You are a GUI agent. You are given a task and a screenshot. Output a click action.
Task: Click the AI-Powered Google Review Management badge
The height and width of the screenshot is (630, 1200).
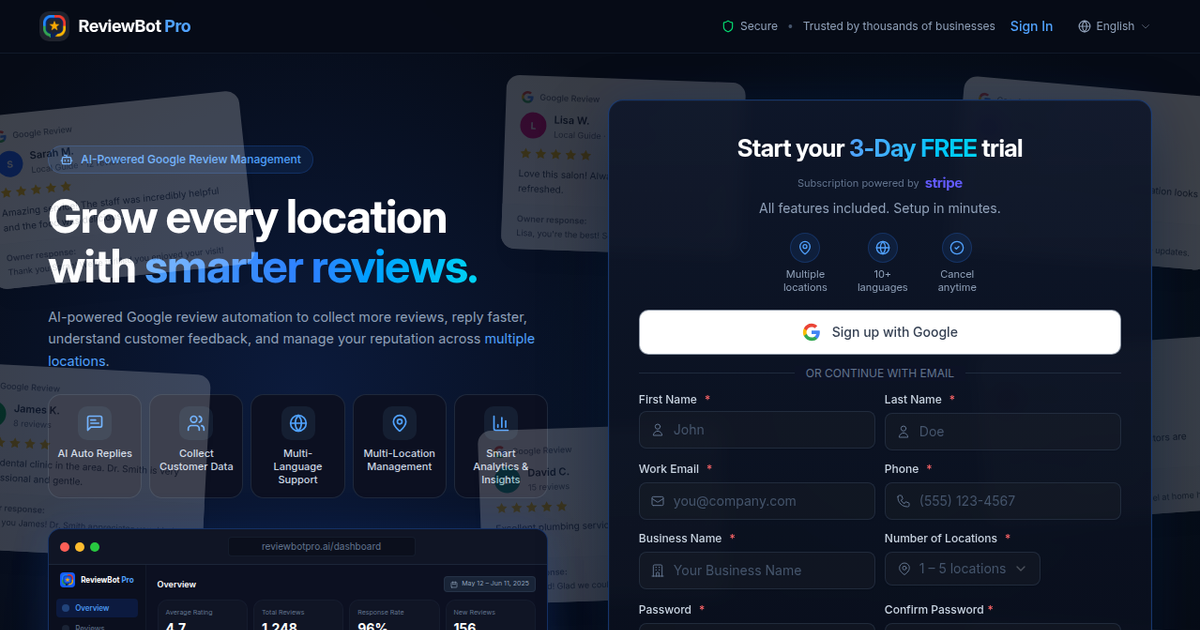click(180, 159)
